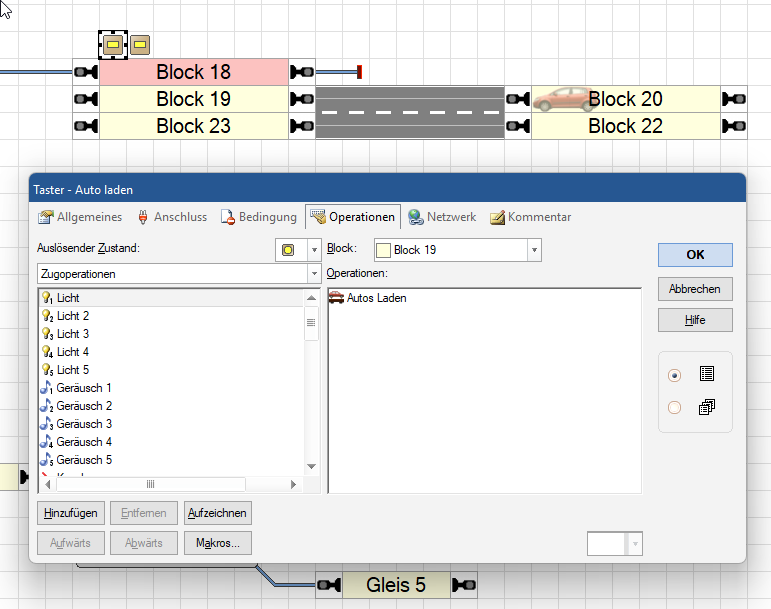Click the road segment between Block 19 and 20

click(410, 112)
